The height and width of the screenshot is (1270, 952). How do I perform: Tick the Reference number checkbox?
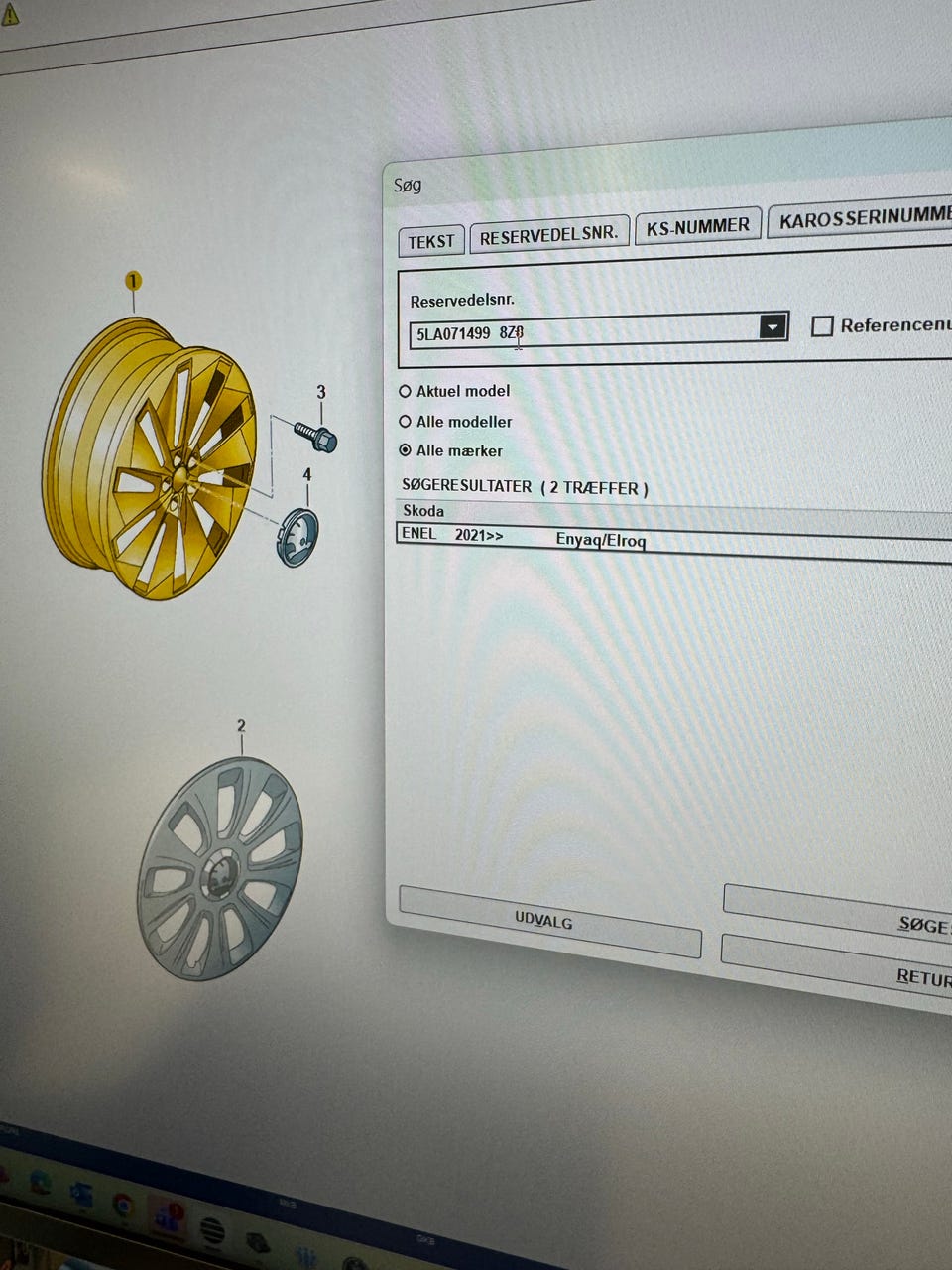point(822,325)
